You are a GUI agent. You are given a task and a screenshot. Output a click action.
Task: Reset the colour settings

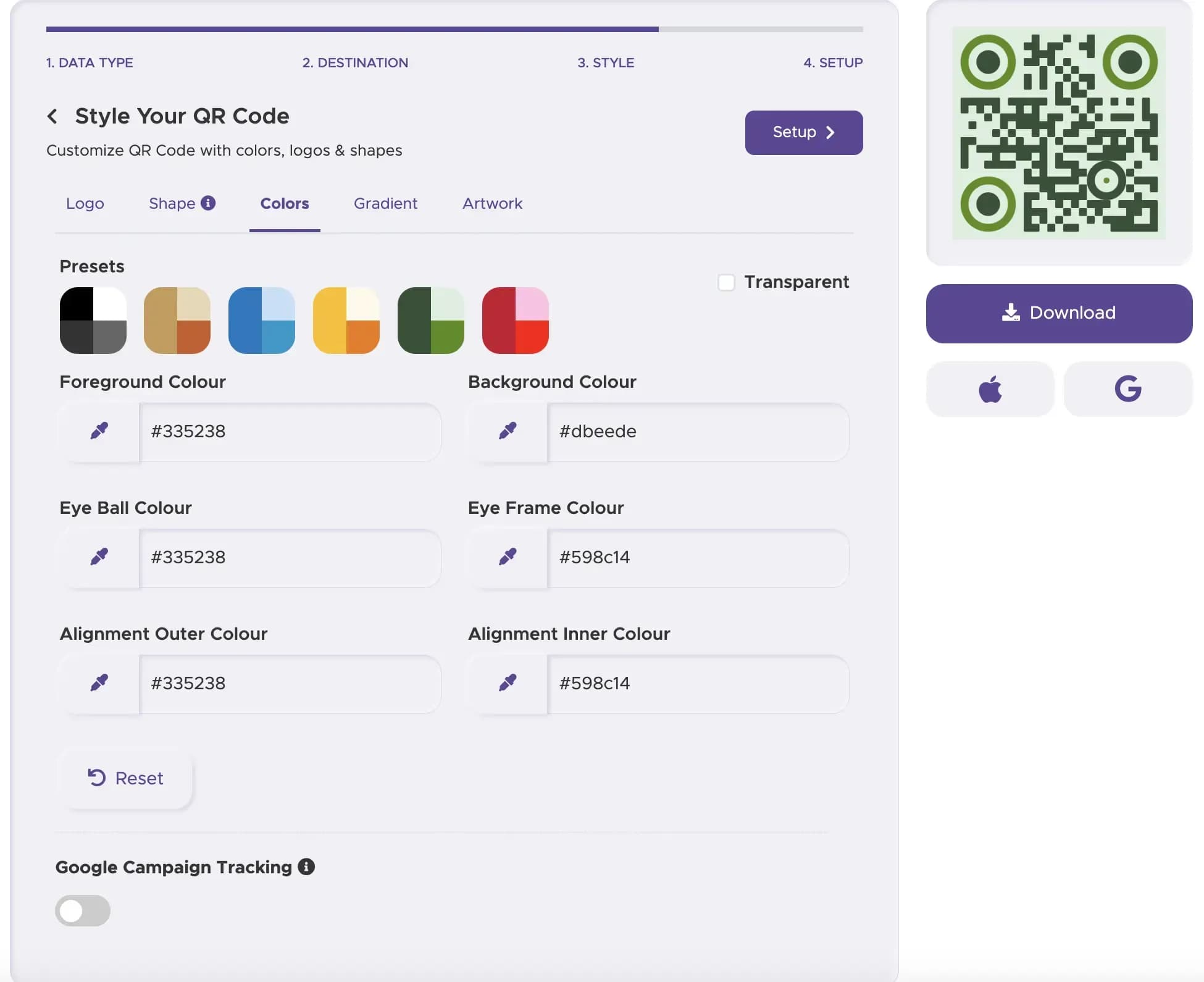coord(126,778)
